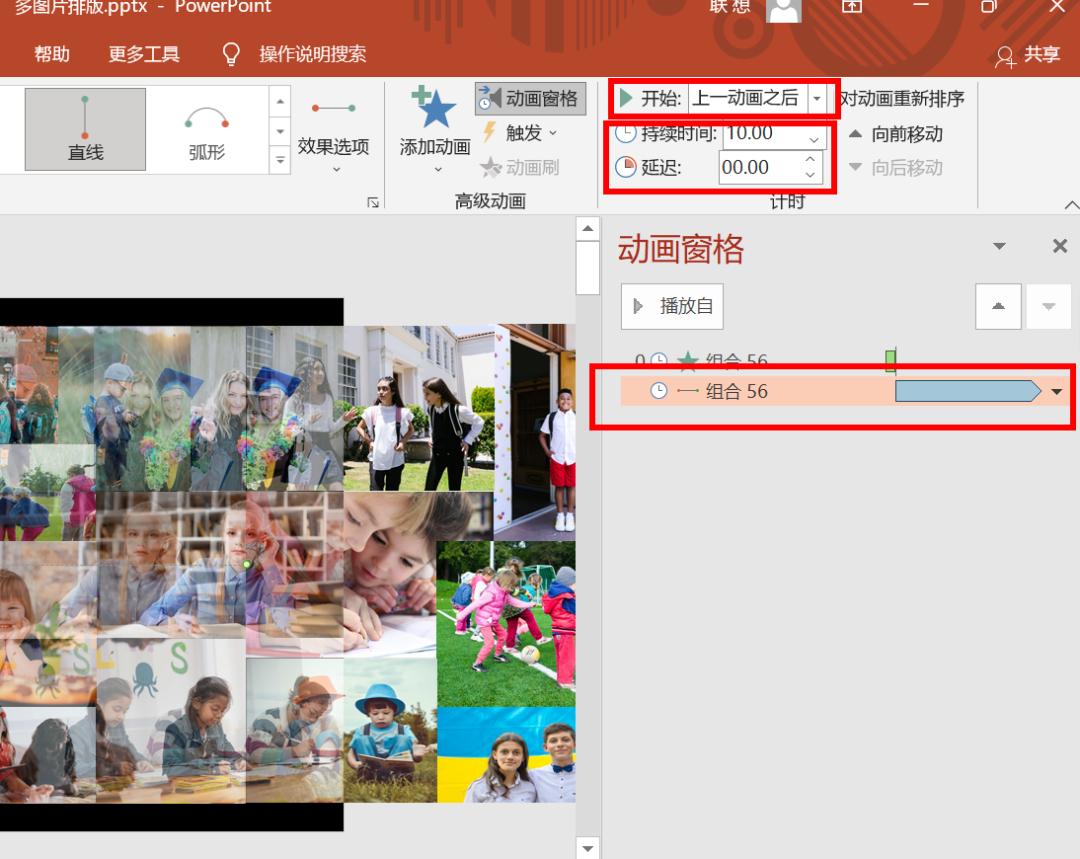
Task: Click the slide area scrollbar down arrow
Action: (587, 848)
